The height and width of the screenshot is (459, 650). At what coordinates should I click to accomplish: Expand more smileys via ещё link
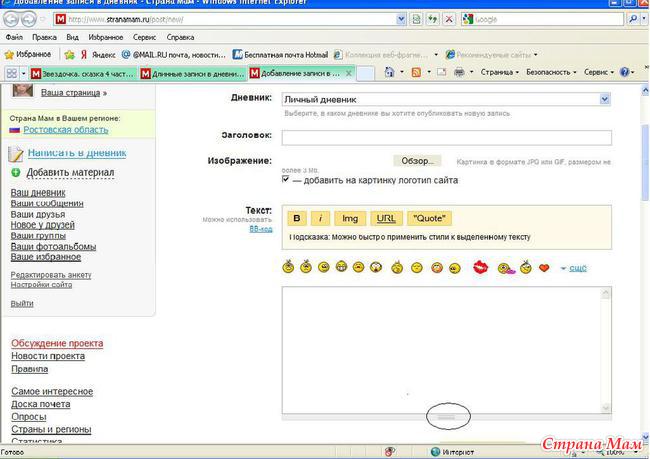pos(578,268)
